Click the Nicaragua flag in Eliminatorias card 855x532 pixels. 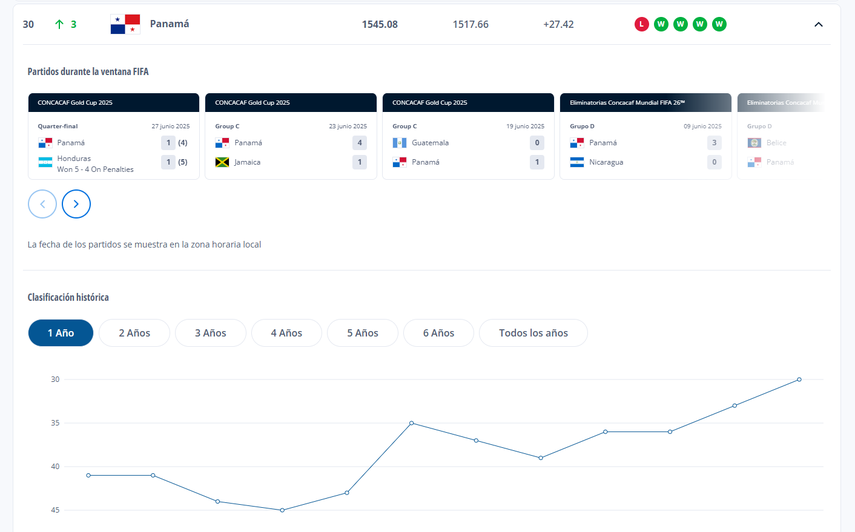click(577, 162)
